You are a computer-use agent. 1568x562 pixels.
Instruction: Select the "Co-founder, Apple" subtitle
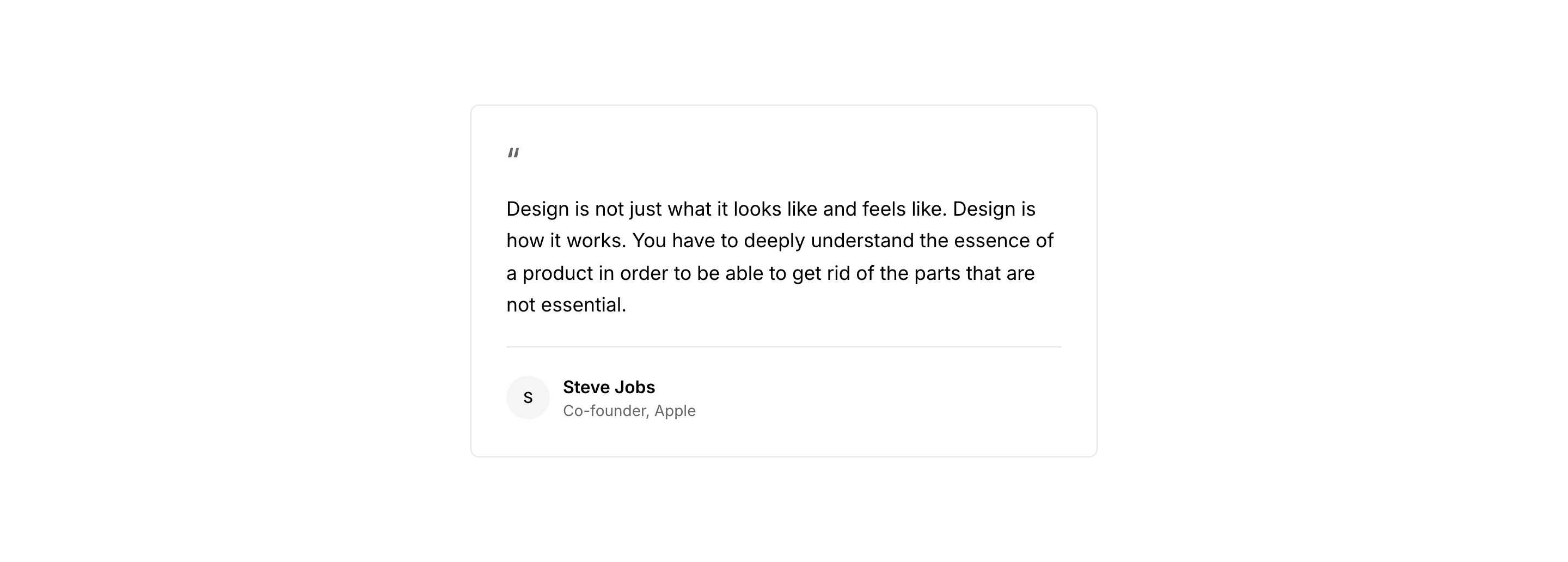(629, 411)
